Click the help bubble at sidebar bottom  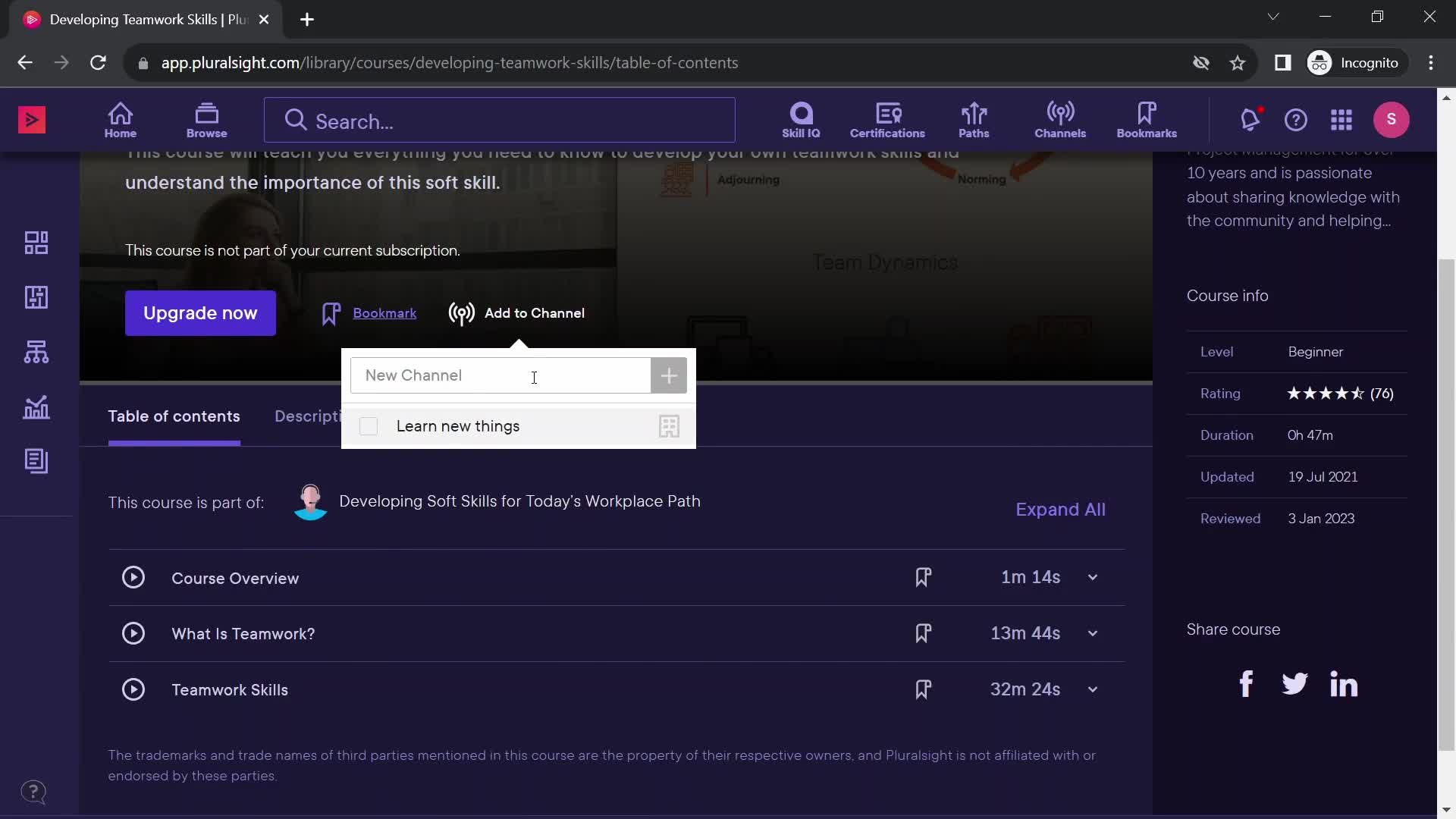point(33,792)
